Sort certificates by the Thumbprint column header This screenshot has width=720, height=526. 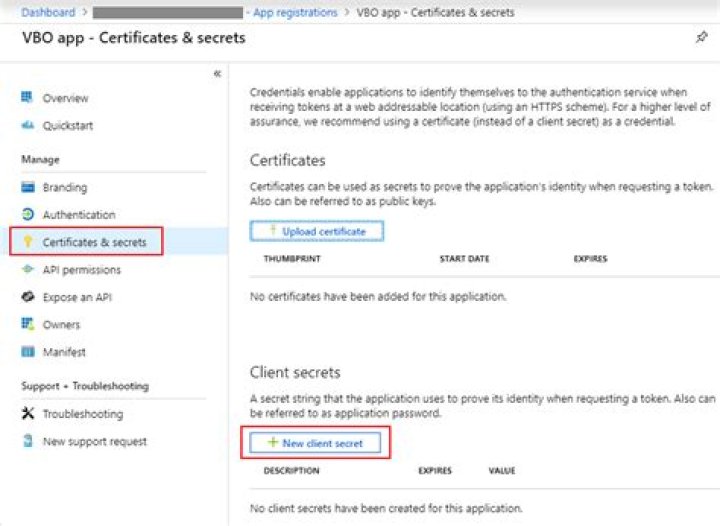[291, 259]
